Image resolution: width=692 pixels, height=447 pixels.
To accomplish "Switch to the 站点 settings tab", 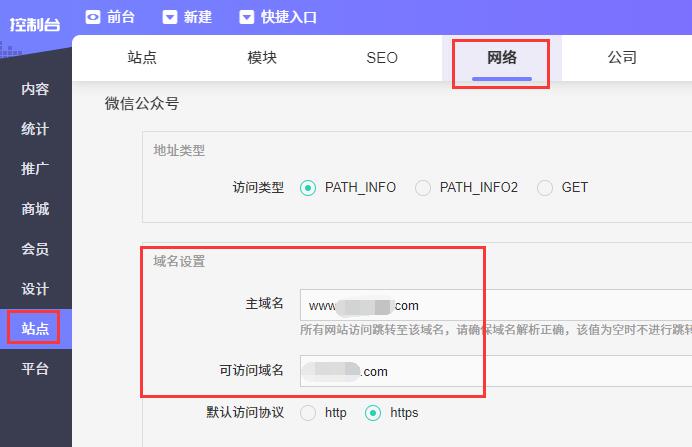I will pos(142,58).
